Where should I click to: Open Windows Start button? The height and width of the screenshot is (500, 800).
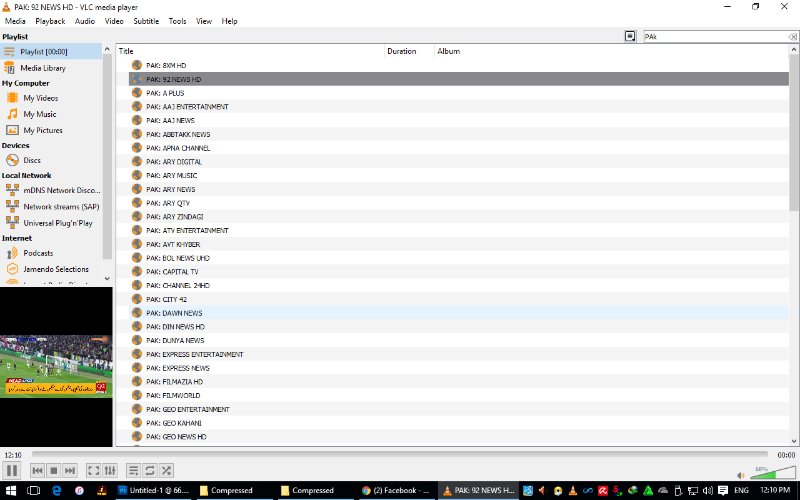point(10,491)
